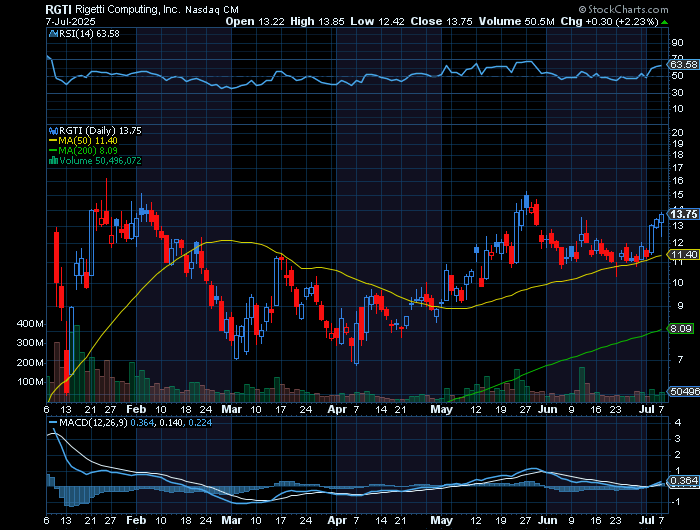Click the 15 label on the price axis

(x=677, y=195)
